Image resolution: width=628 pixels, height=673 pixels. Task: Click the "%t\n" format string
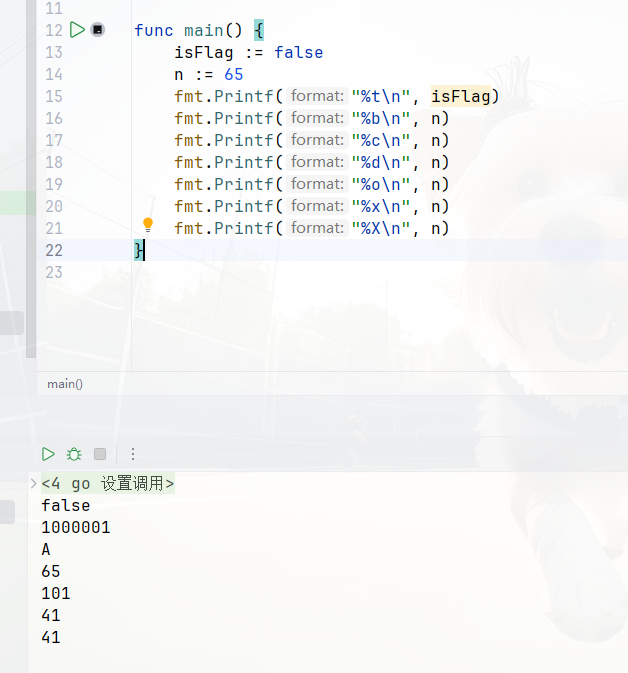[x=381, y=97]
